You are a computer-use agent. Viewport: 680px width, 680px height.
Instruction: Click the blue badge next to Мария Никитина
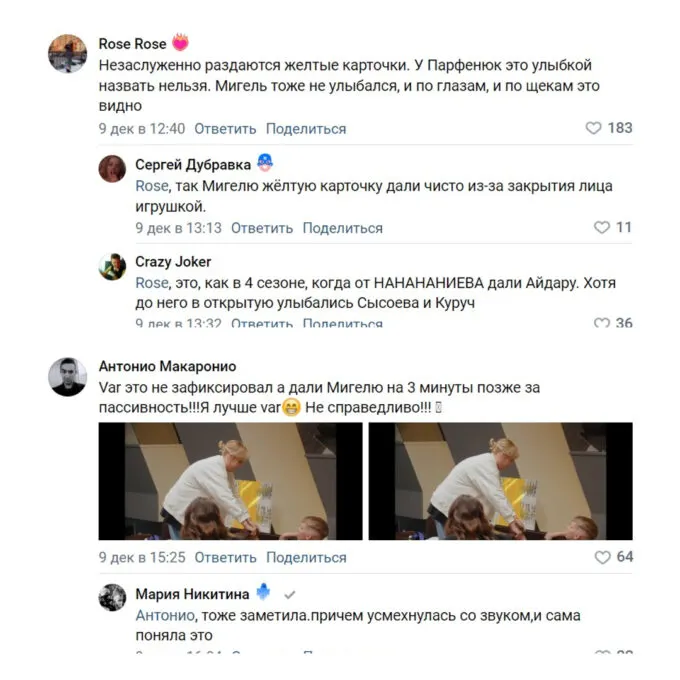[263, 592]
